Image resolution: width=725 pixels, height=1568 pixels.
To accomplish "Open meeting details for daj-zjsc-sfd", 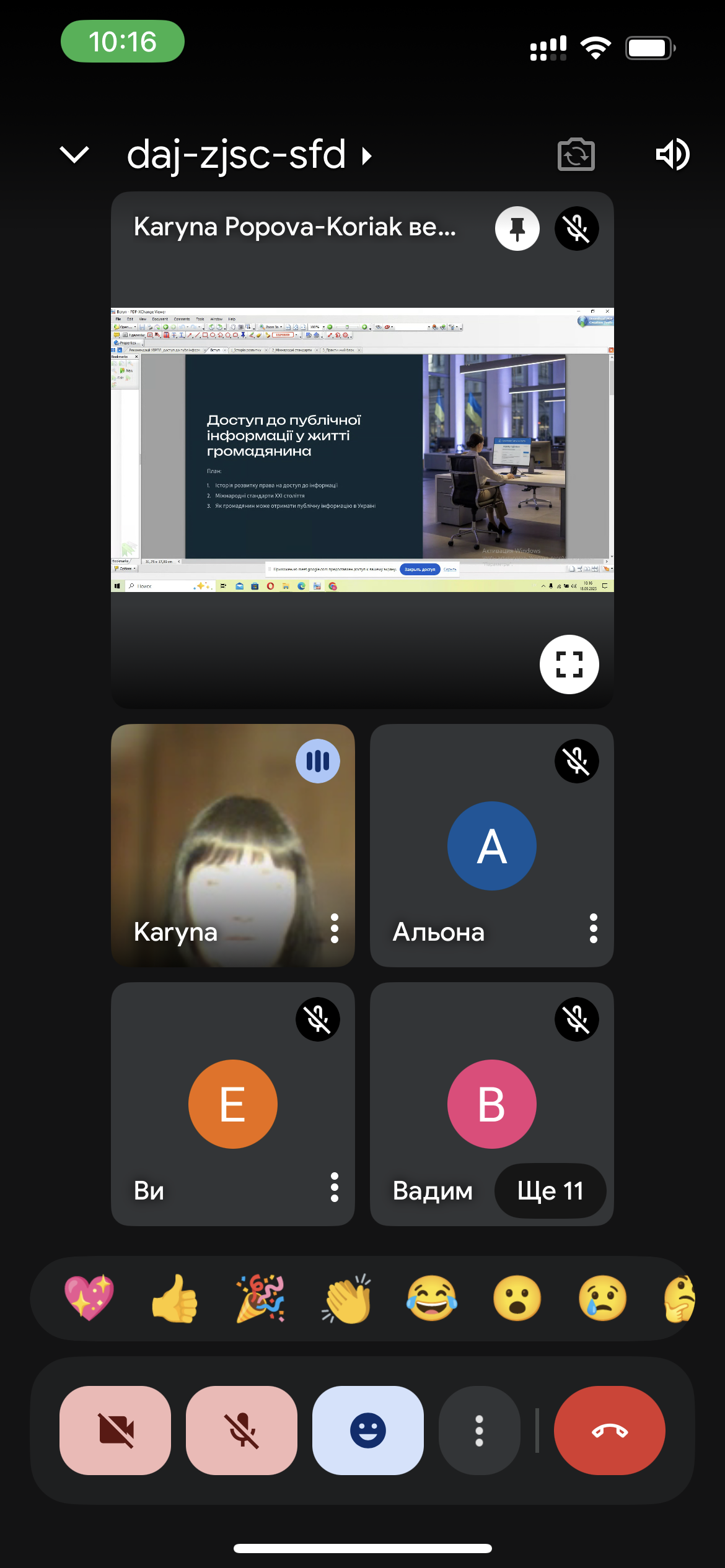I will tap(248, 155).
